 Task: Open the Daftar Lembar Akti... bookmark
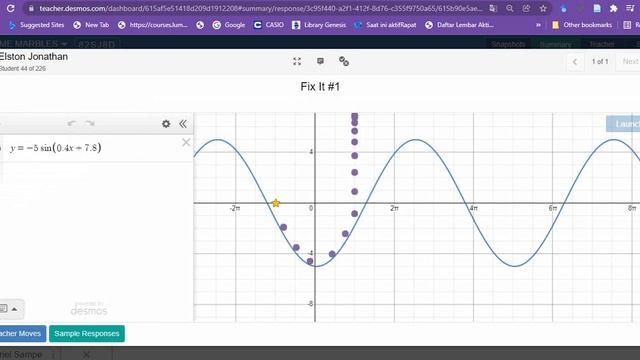click(459, 25)
